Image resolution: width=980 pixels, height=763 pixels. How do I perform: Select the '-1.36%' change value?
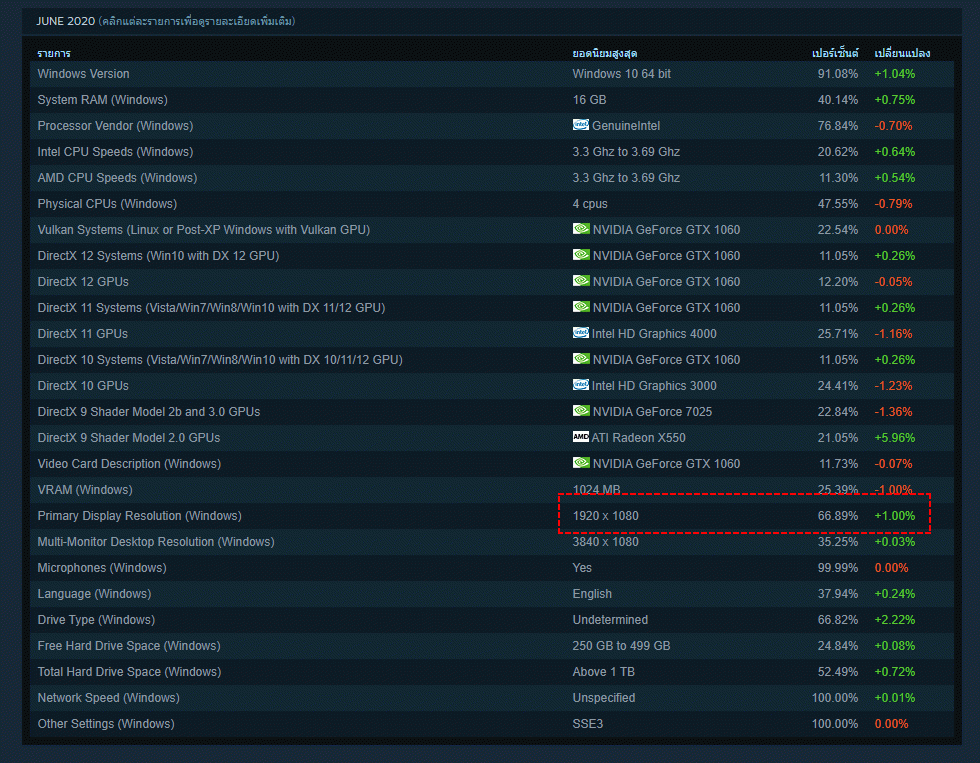[x=893, y=412]
